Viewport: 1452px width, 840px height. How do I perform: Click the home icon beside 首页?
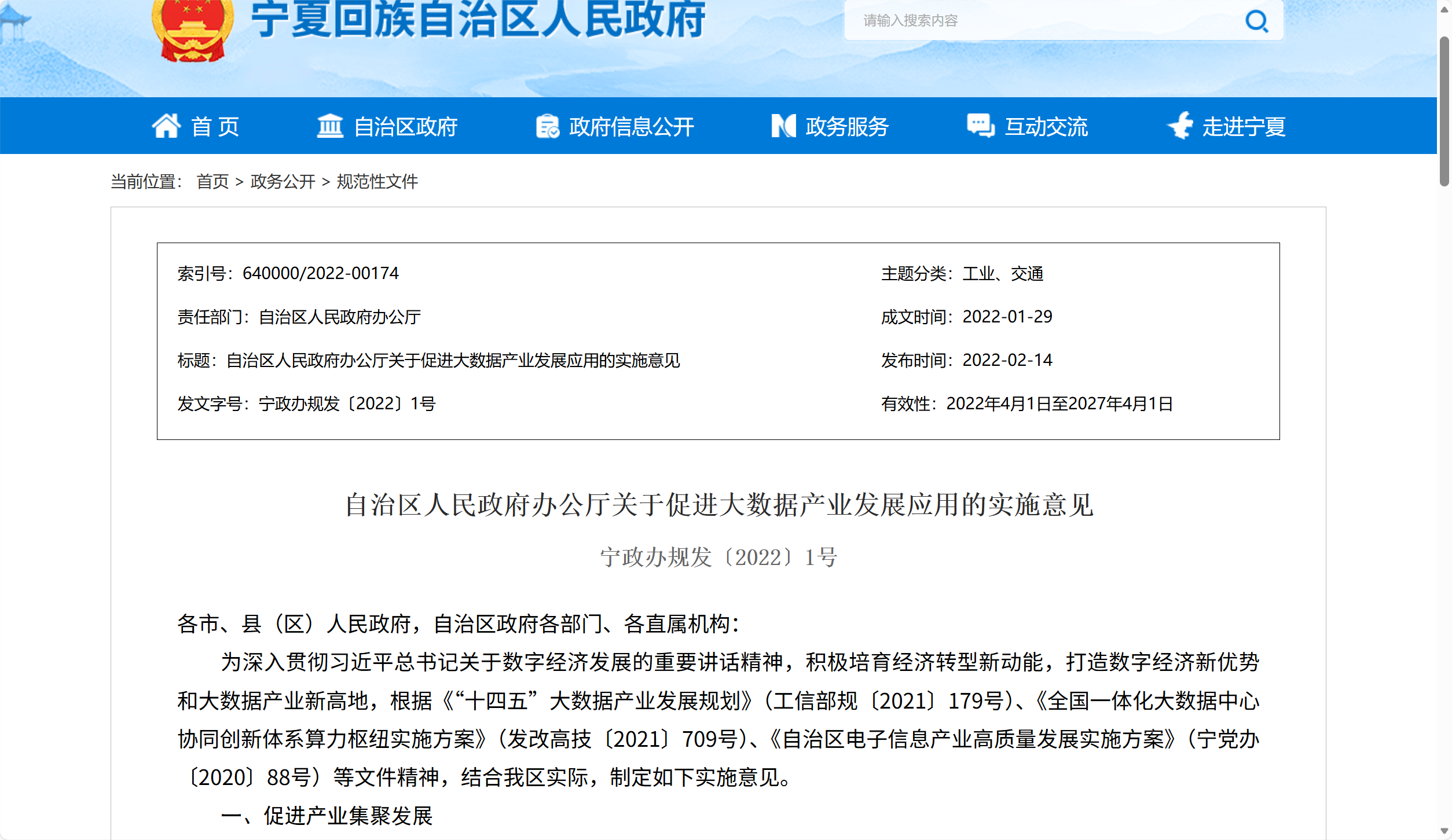[166, 126]
